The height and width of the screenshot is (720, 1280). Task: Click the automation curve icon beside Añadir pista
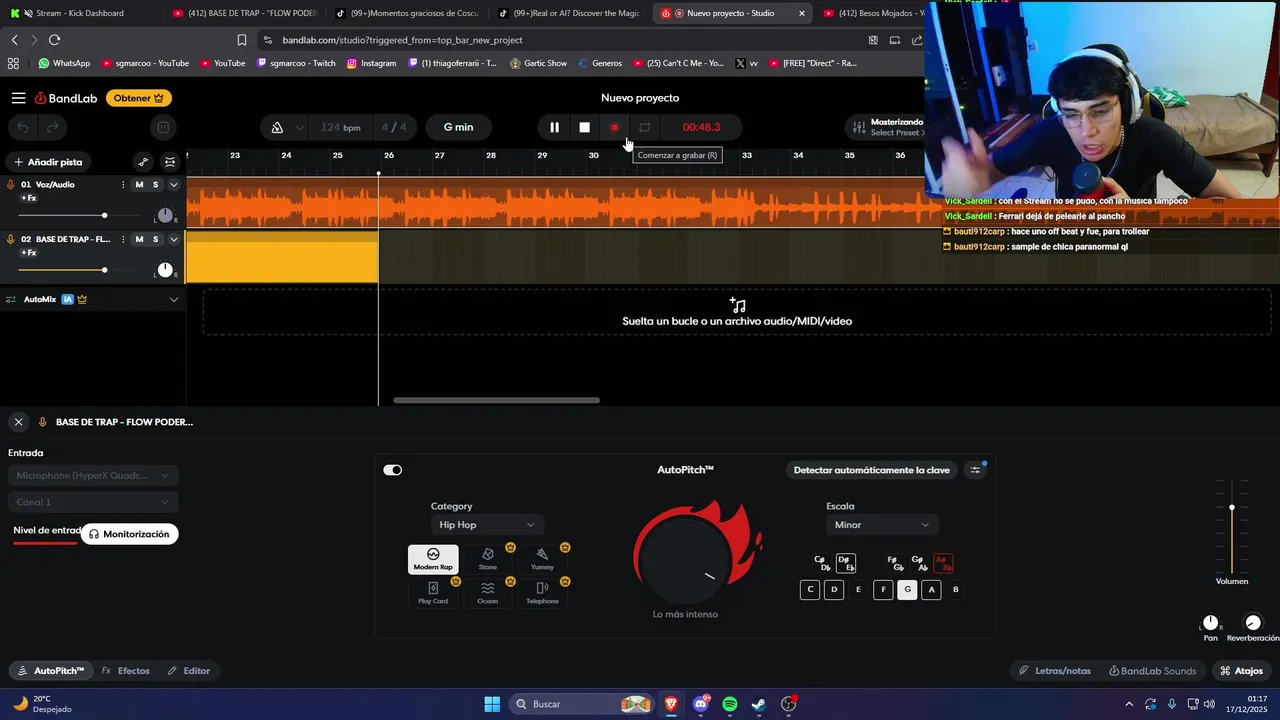coord(143,162)
